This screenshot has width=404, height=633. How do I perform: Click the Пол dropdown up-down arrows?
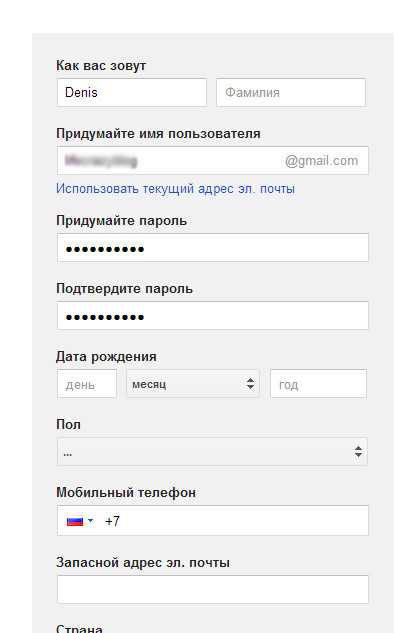358,452
